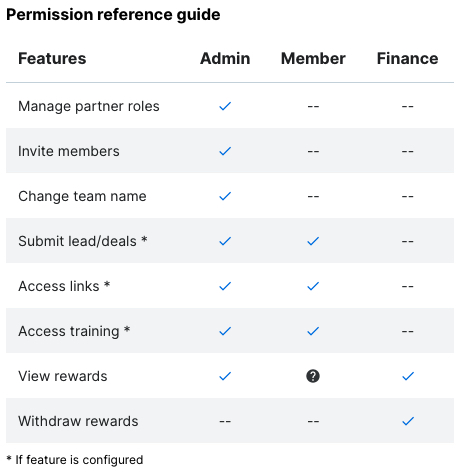Click Finance checkmark for Withdraw rewards
Viewport: 460px width, 475px height.
tap(408, 421)
